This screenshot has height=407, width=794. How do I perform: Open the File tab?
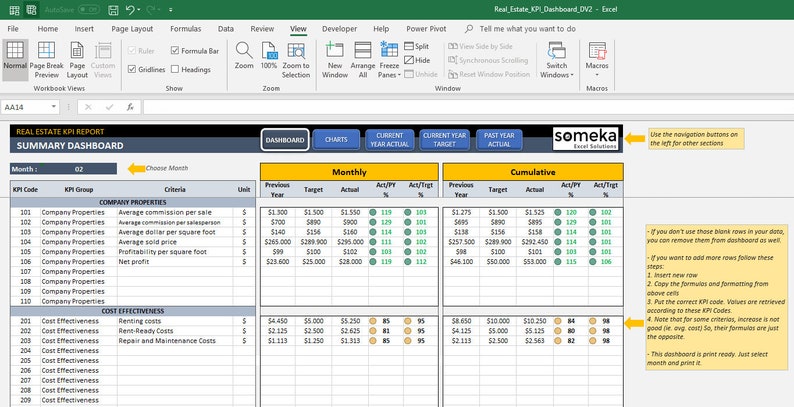tap(13, 29)
